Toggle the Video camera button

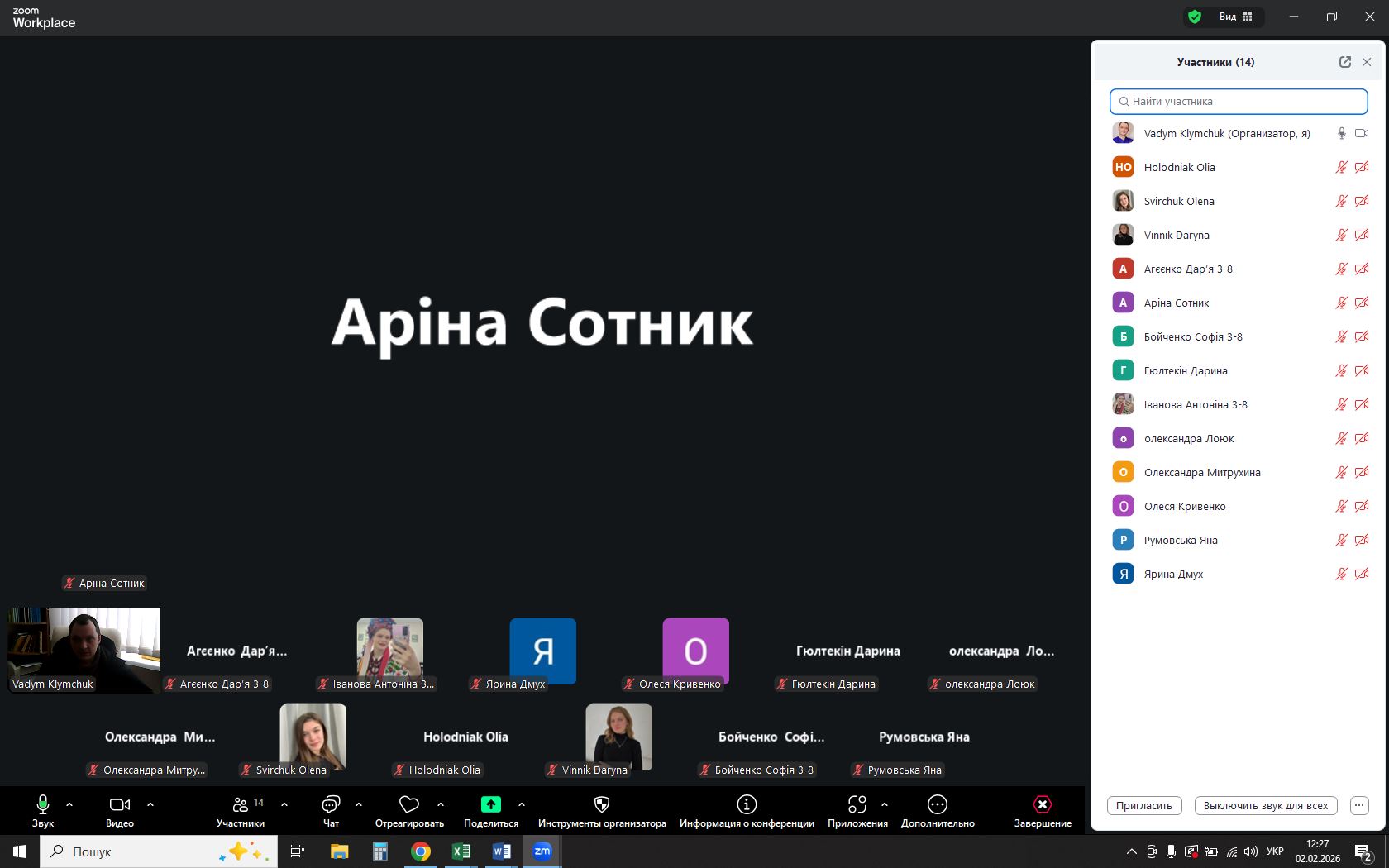click(120, 804)
